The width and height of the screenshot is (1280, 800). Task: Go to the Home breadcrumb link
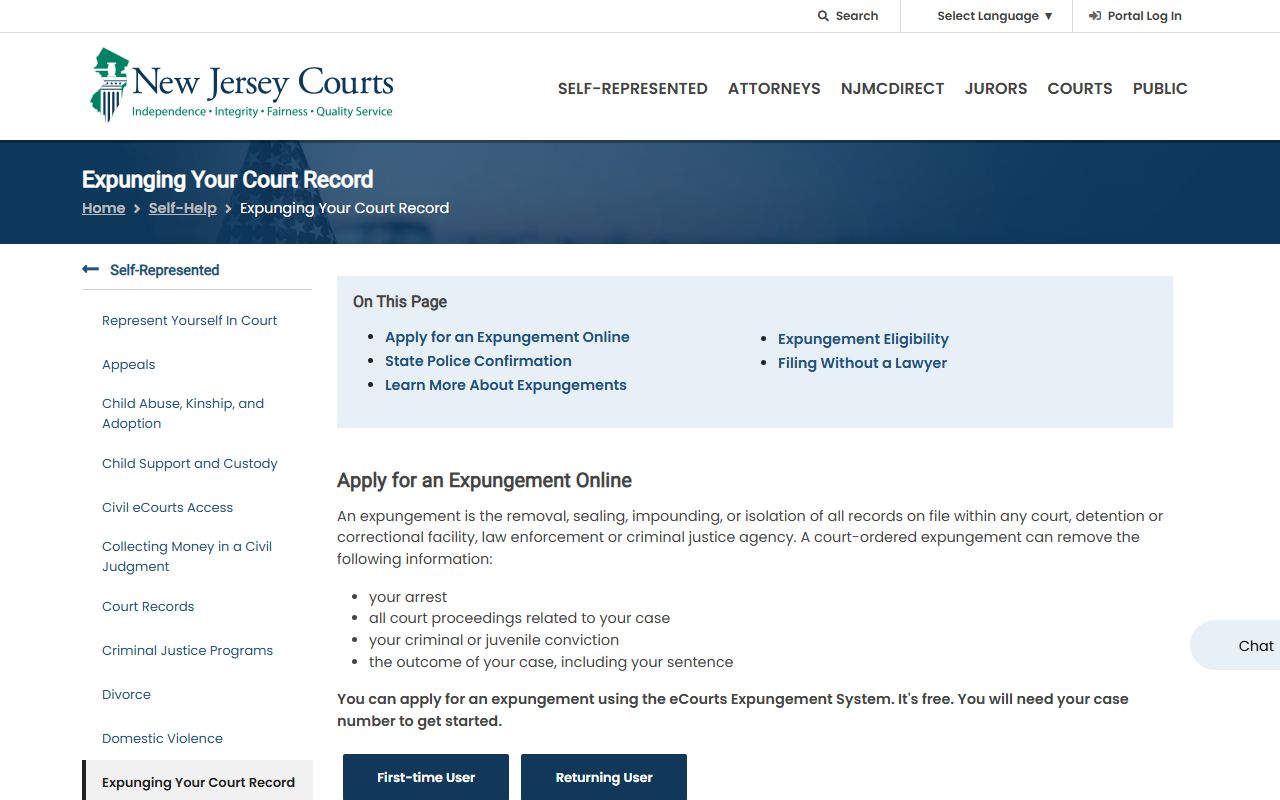104,208
